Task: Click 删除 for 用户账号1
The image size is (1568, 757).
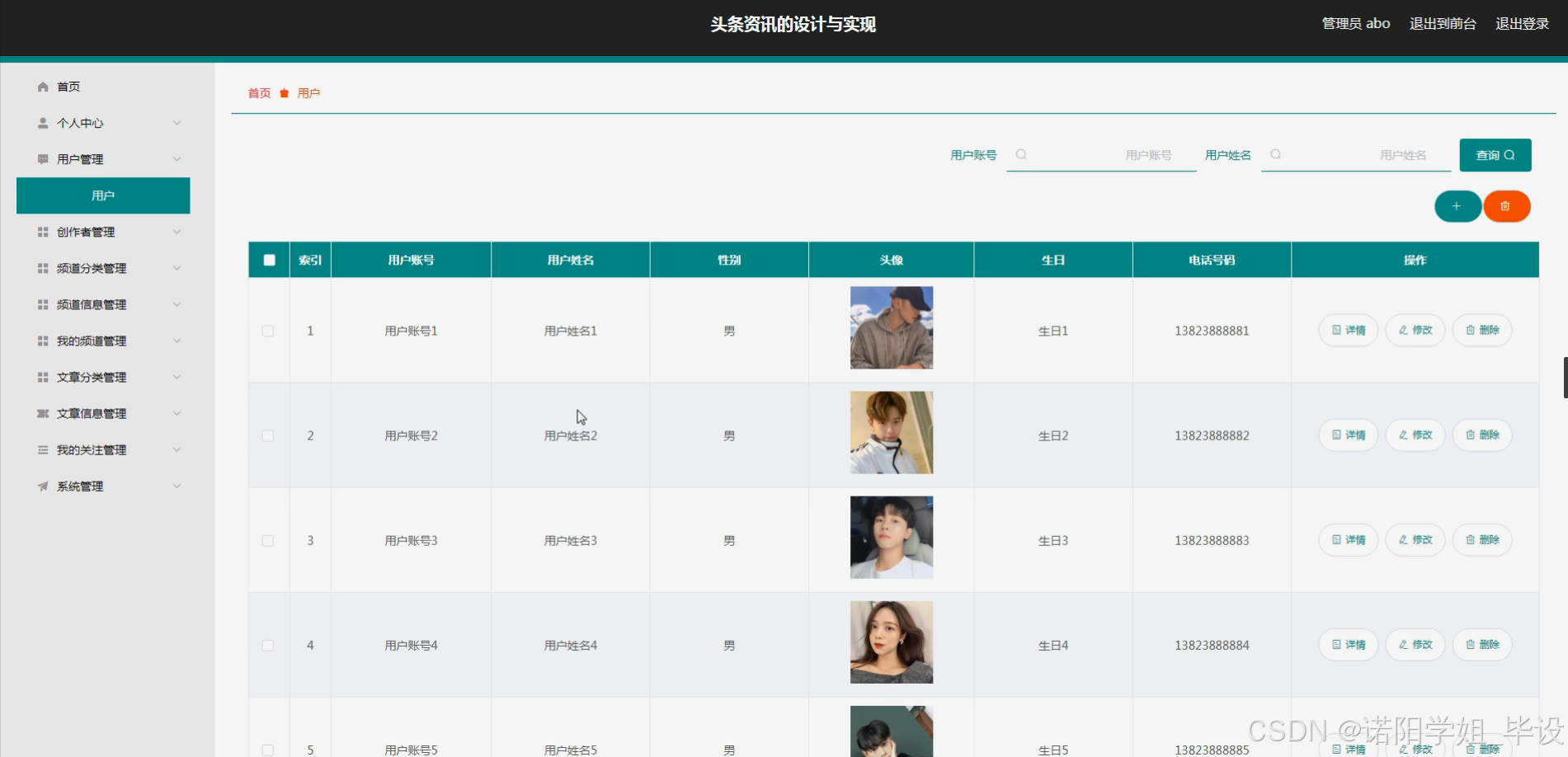Action: tap(1482, 330)
